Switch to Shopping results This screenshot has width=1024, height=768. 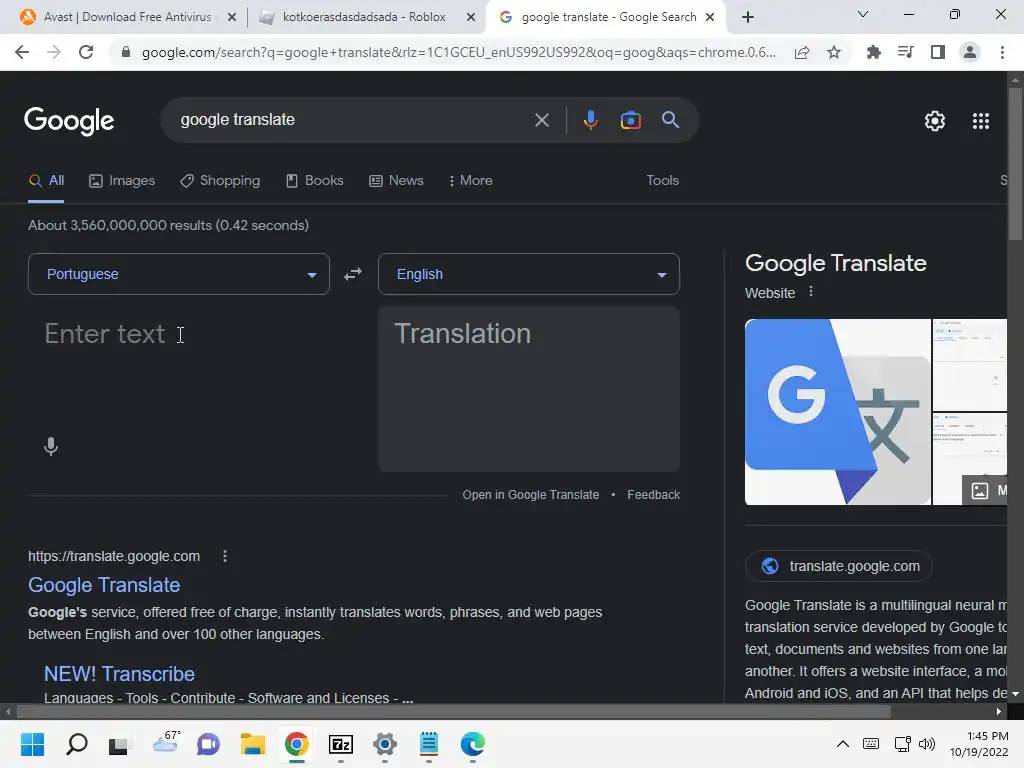(x=220, y=181)
